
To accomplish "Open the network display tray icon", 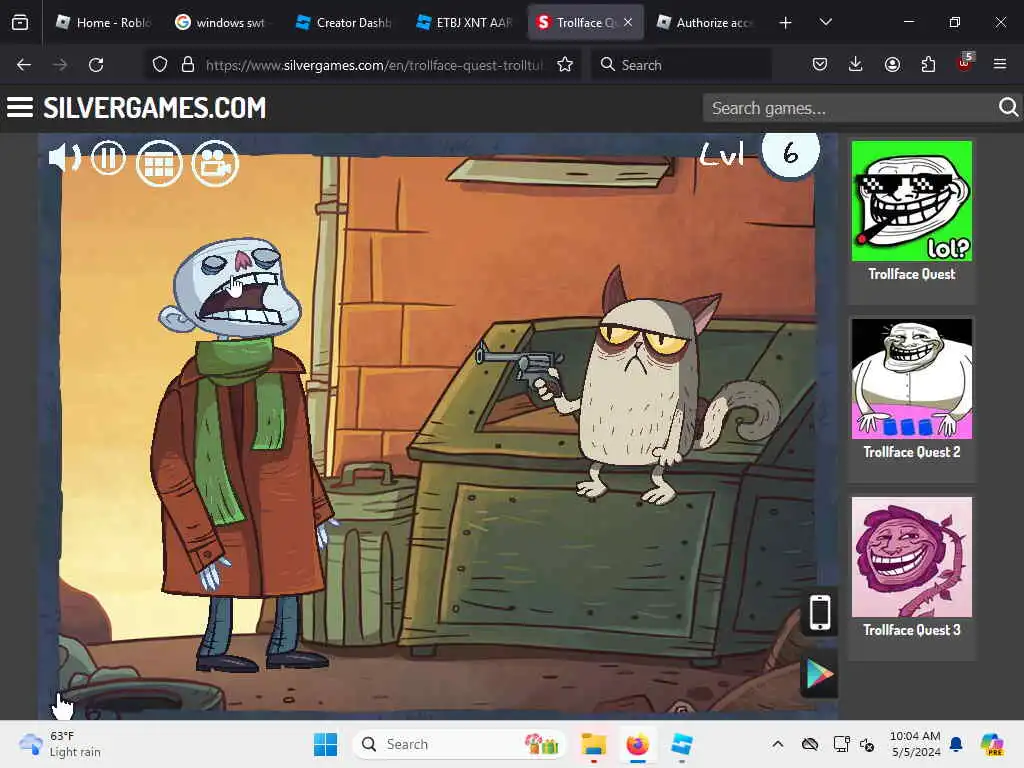I will (841, 744).
